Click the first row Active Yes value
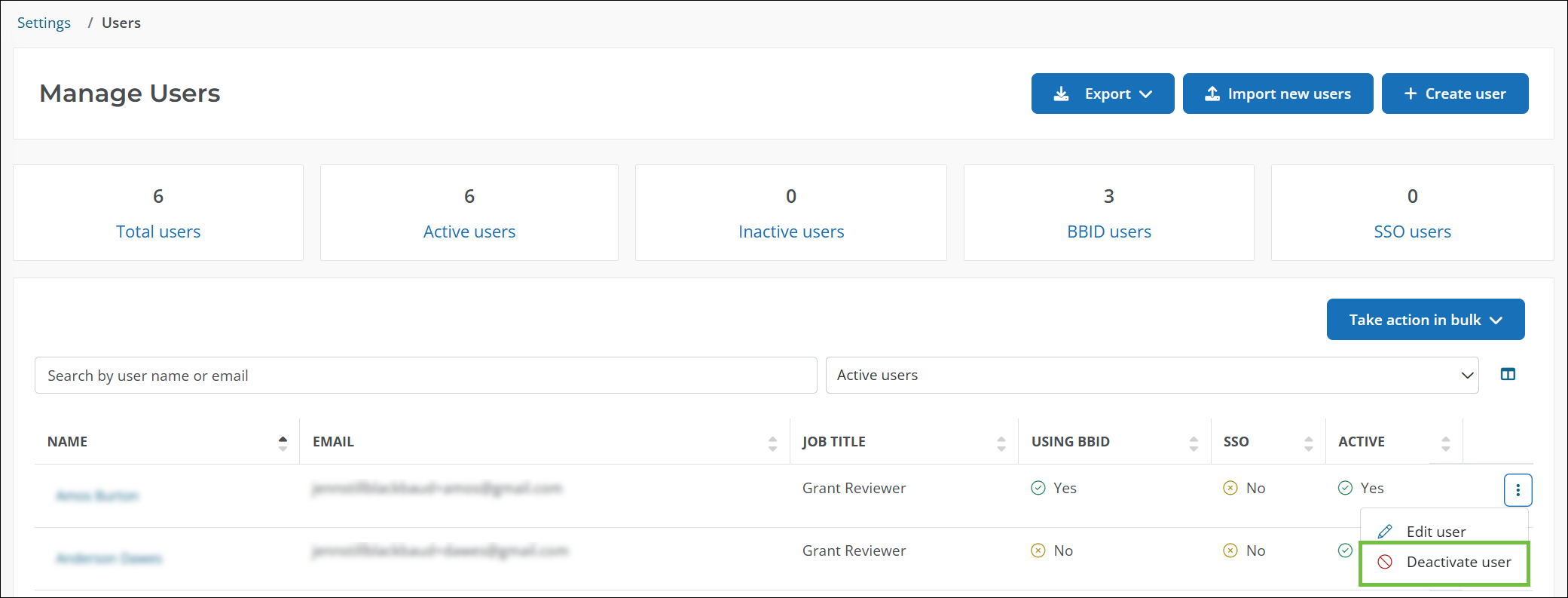This screenshot has height=598, width=1568. [x=1361, y=489]
